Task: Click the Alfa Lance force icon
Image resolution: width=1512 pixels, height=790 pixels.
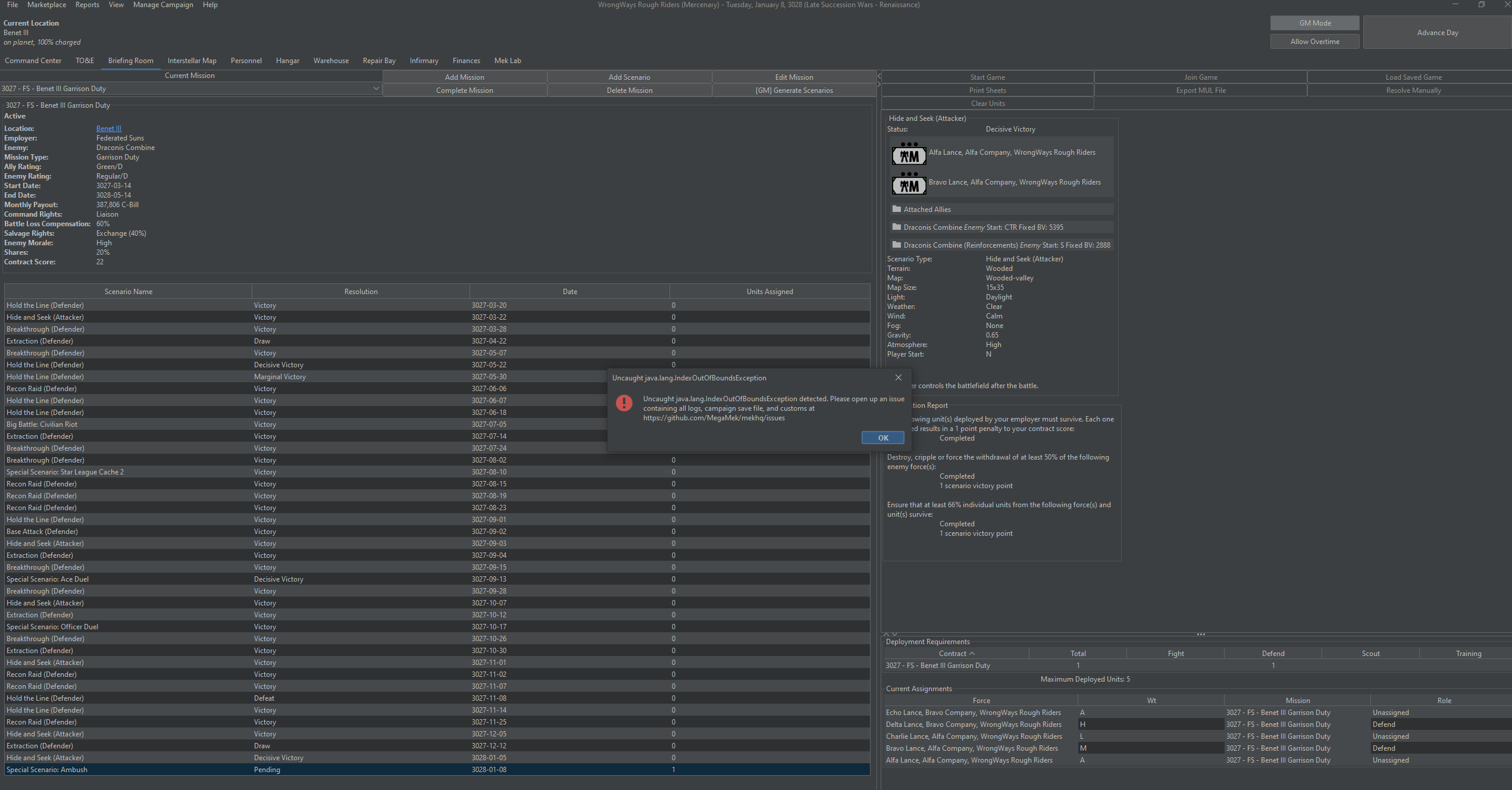Action: coord(909,155)
